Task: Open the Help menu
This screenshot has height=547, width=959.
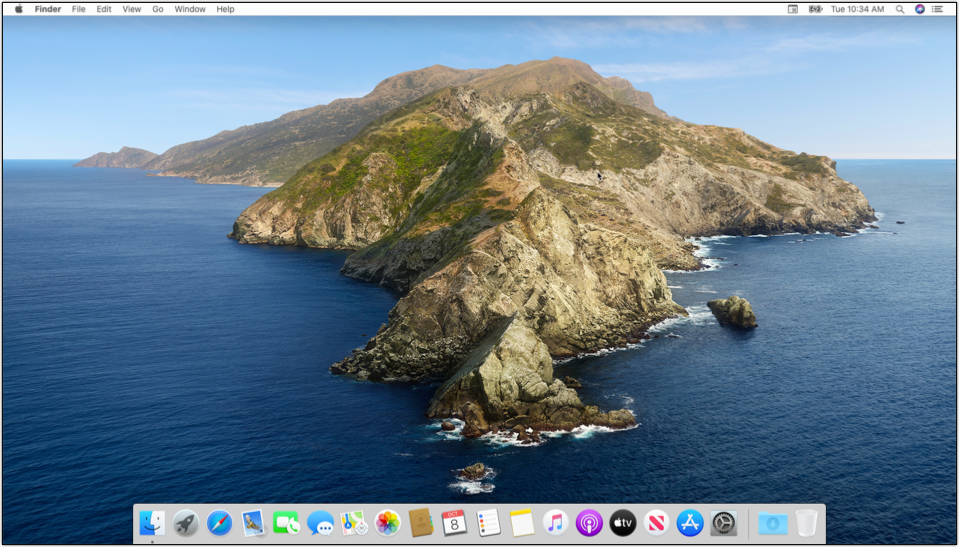Action: pos(225,9)
